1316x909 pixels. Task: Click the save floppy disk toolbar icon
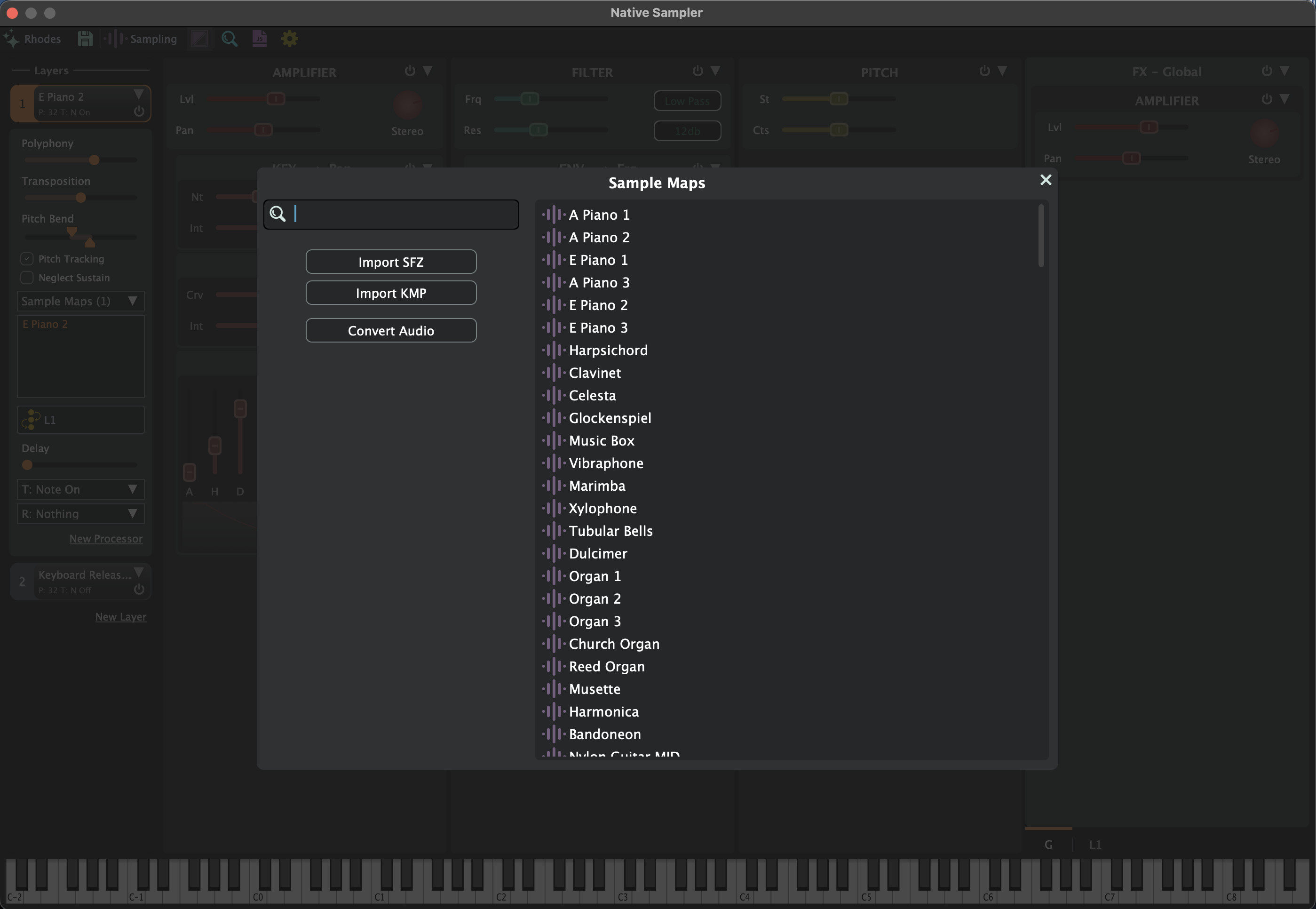tap(86, 39)
